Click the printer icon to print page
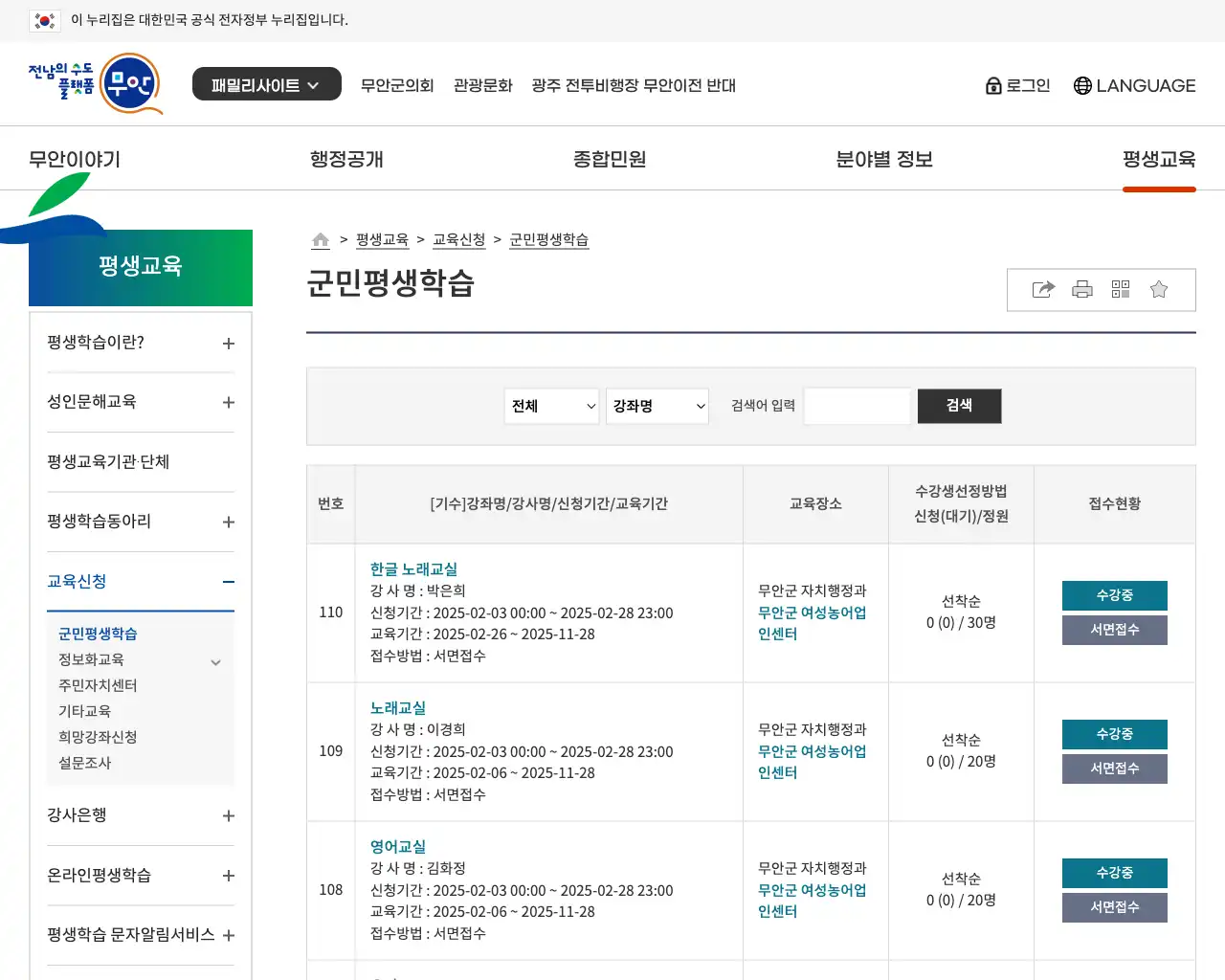This screenshot has width=1225, height=980. (x=1082, y=290)
